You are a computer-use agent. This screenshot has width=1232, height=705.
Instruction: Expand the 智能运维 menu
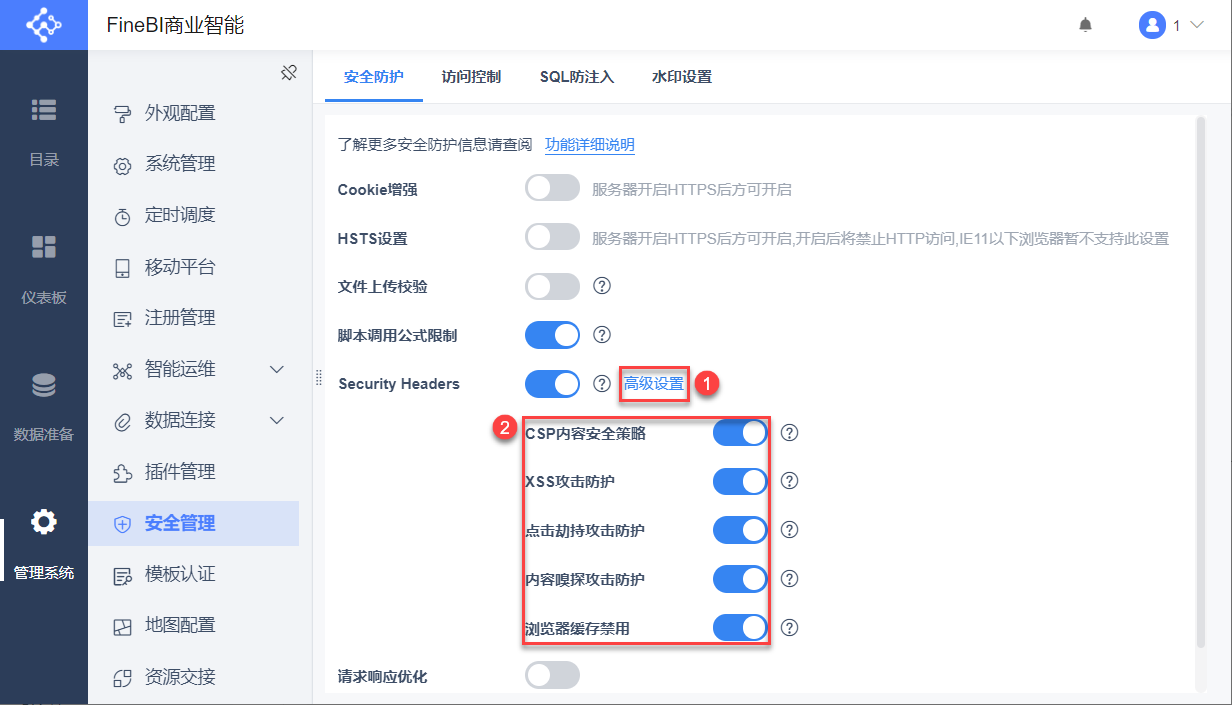pos(278,370)
